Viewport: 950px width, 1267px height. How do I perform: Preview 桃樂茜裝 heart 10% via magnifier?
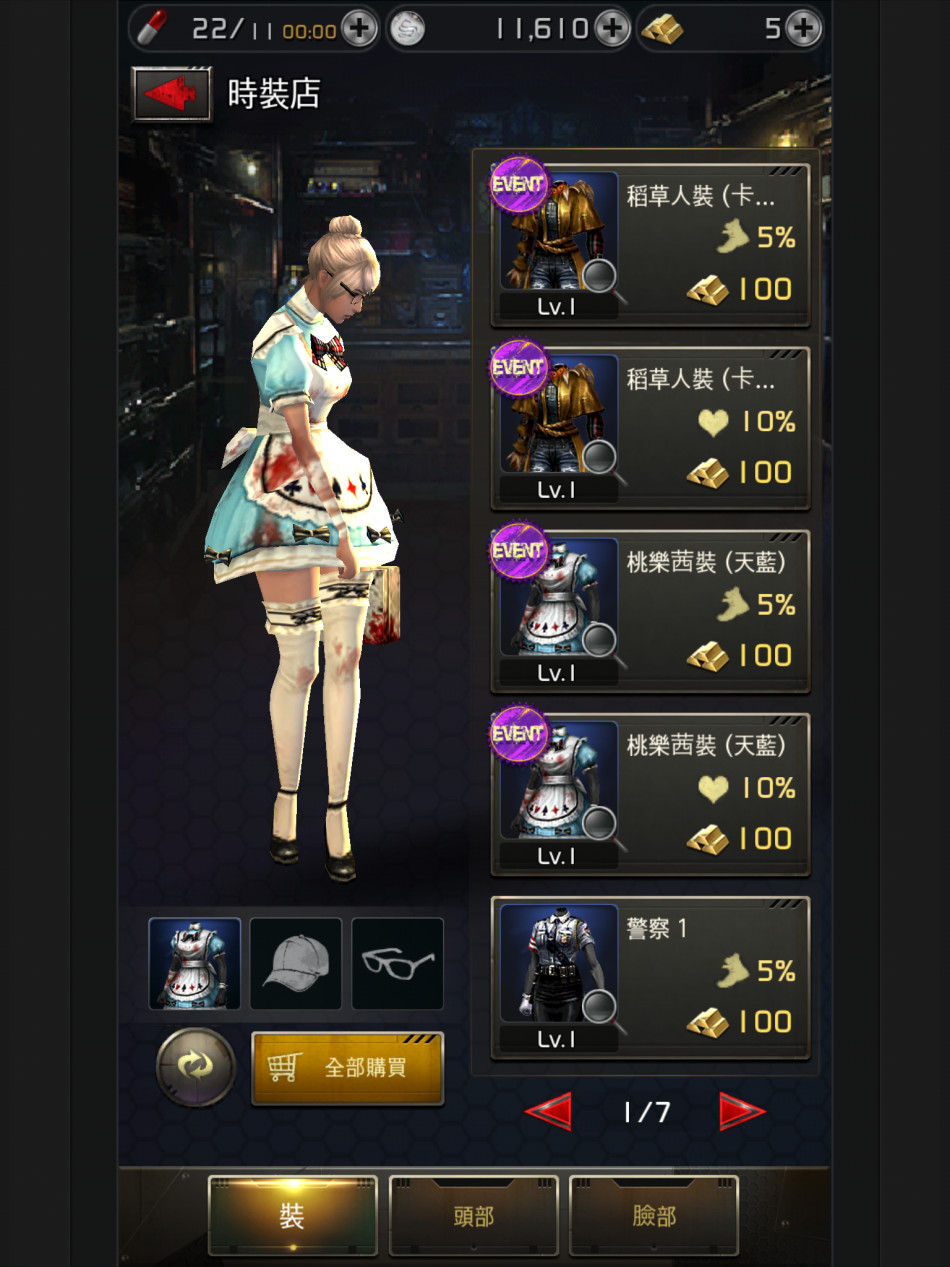point(601,826)
